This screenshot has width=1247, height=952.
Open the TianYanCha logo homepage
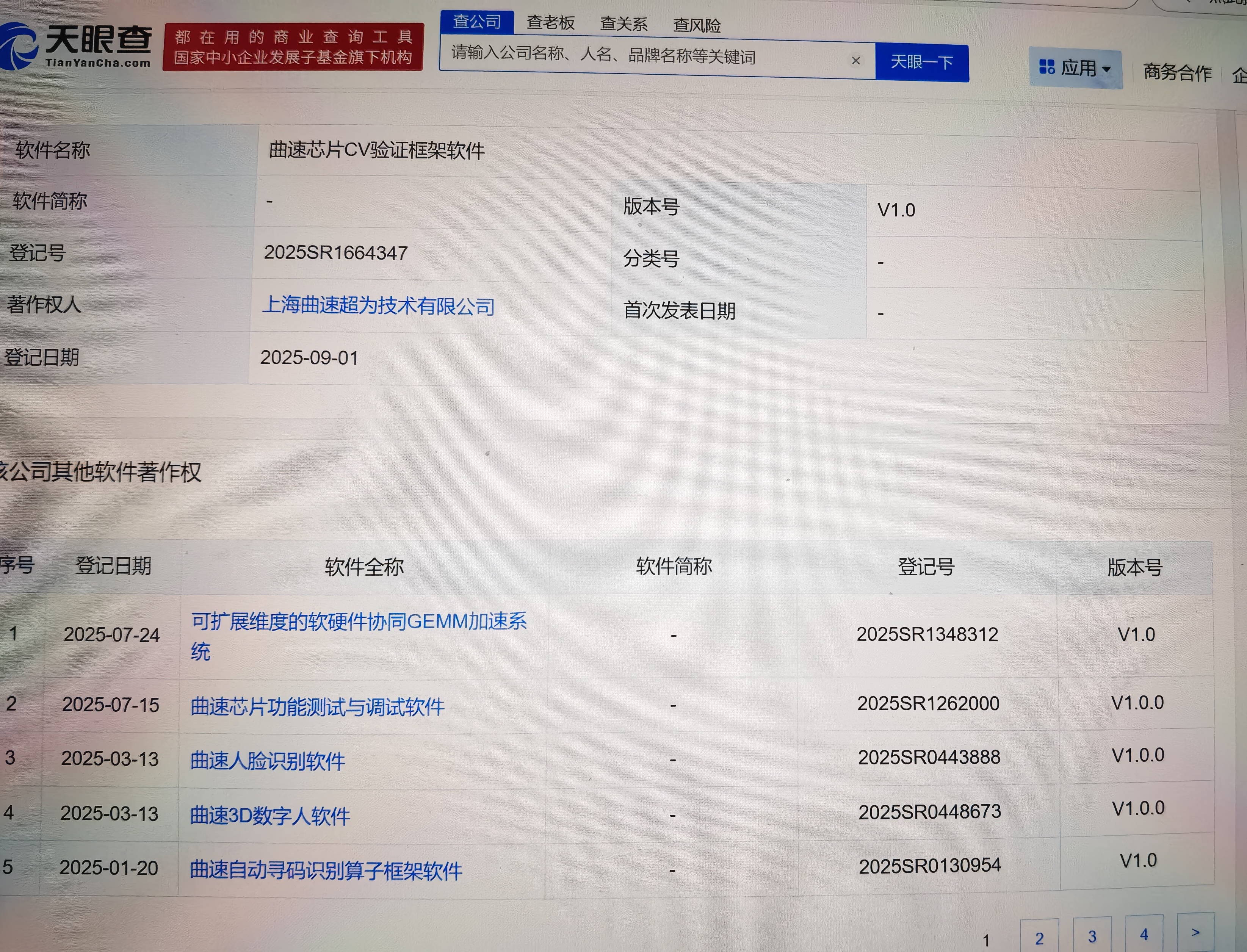point(75,47)
